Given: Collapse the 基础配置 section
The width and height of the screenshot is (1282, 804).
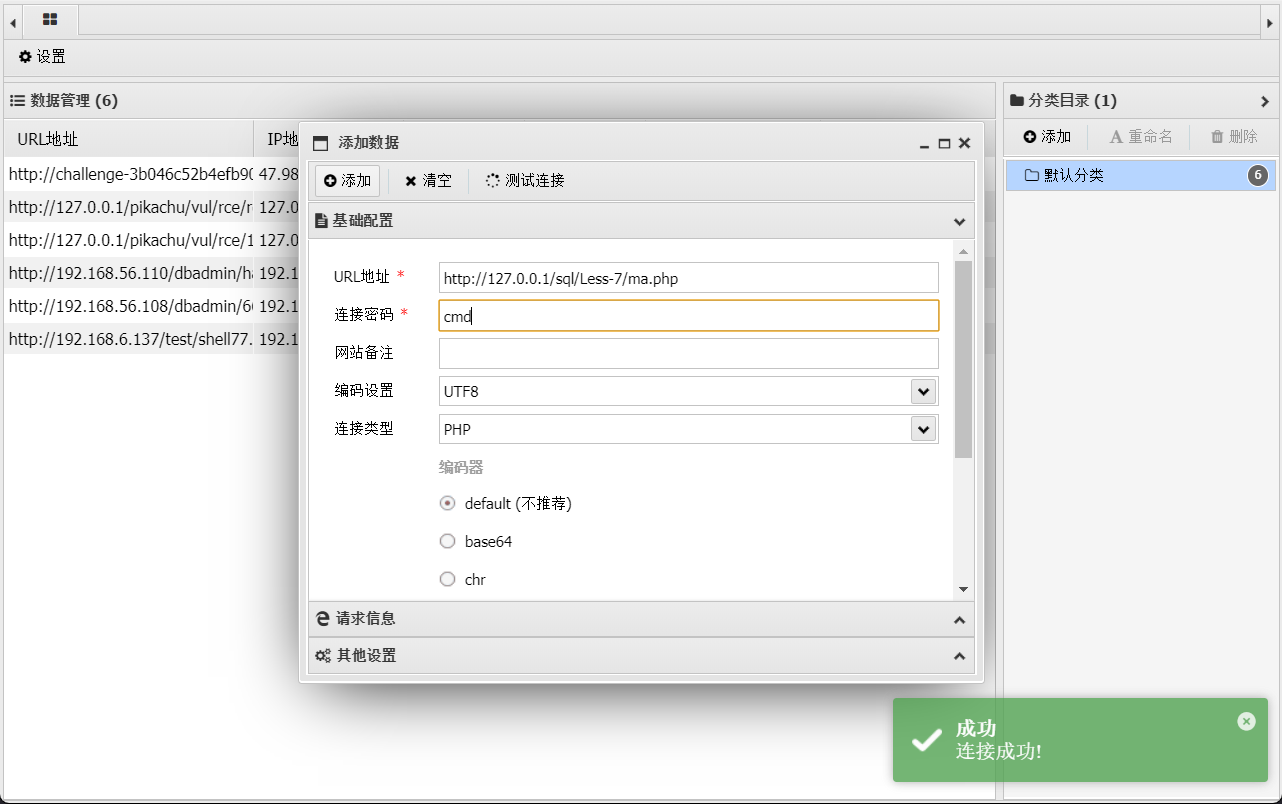Looking at the screenshot, I should click(959, 221).
